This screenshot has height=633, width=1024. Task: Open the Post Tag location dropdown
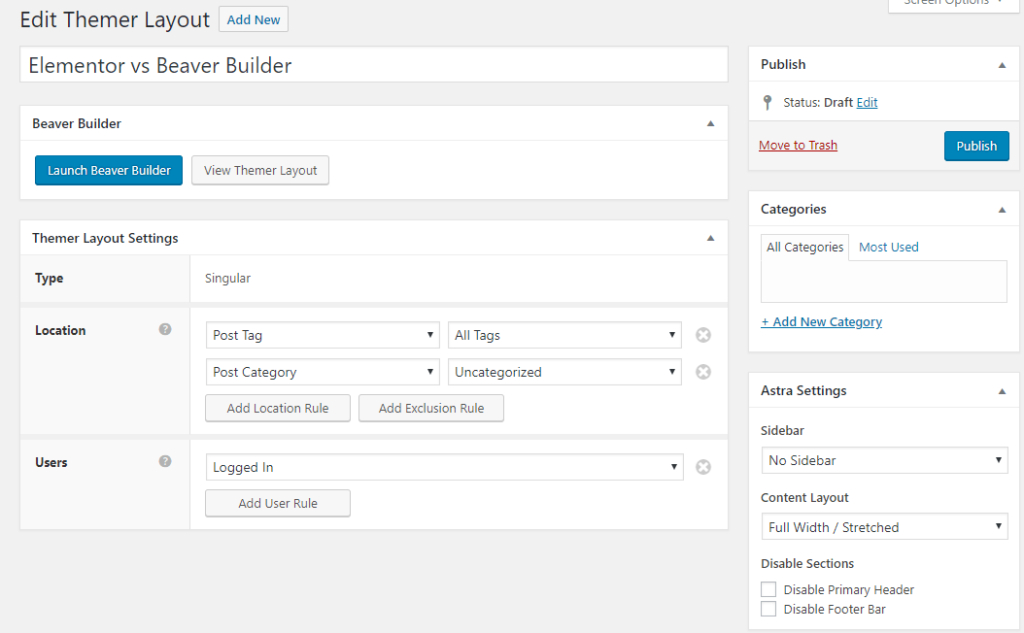[x=322, y=335]
